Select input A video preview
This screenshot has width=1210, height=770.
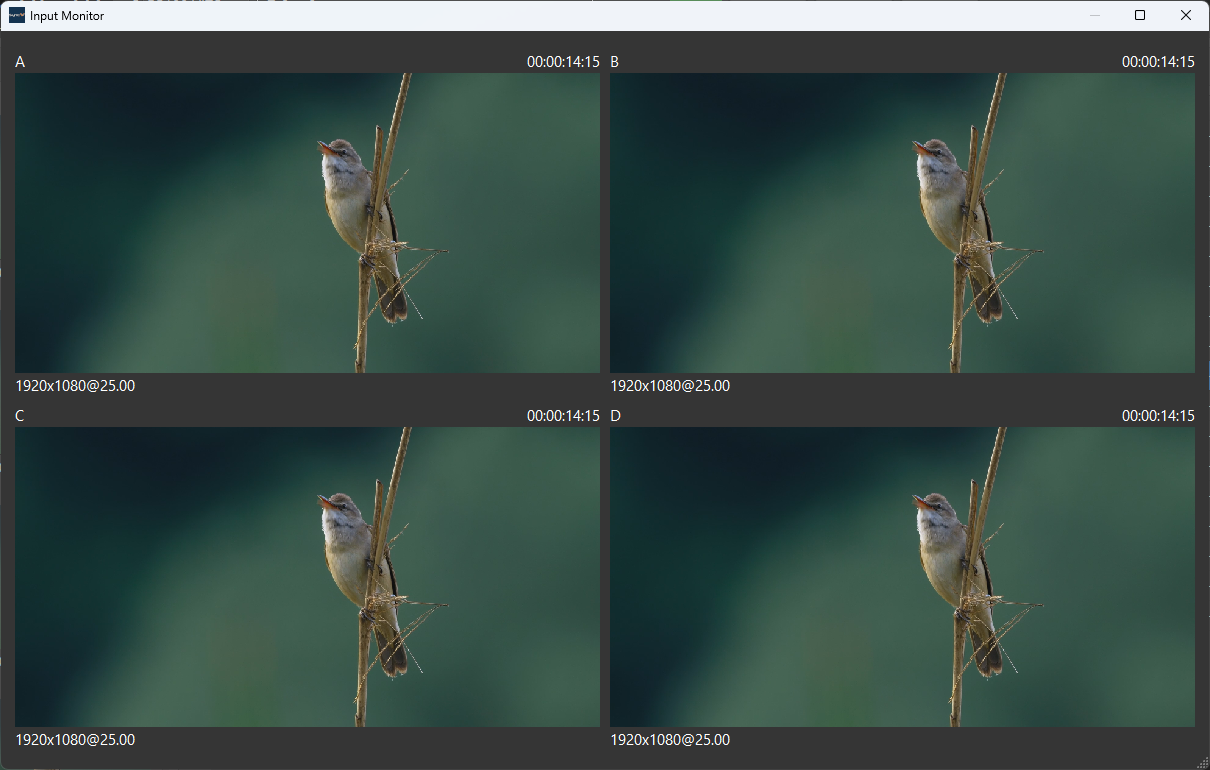pos(307,223)
